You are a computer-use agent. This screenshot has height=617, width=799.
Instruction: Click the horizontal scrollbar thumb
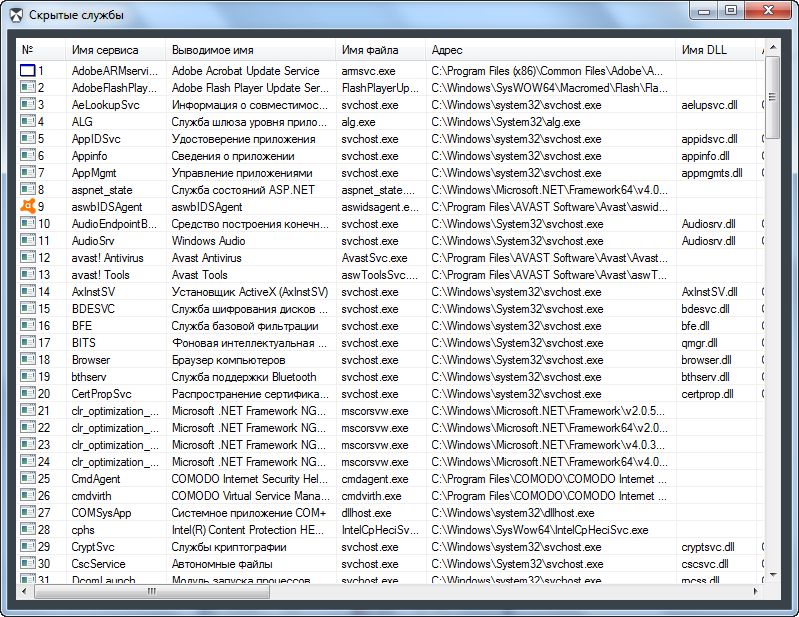[x=152, y=591]
